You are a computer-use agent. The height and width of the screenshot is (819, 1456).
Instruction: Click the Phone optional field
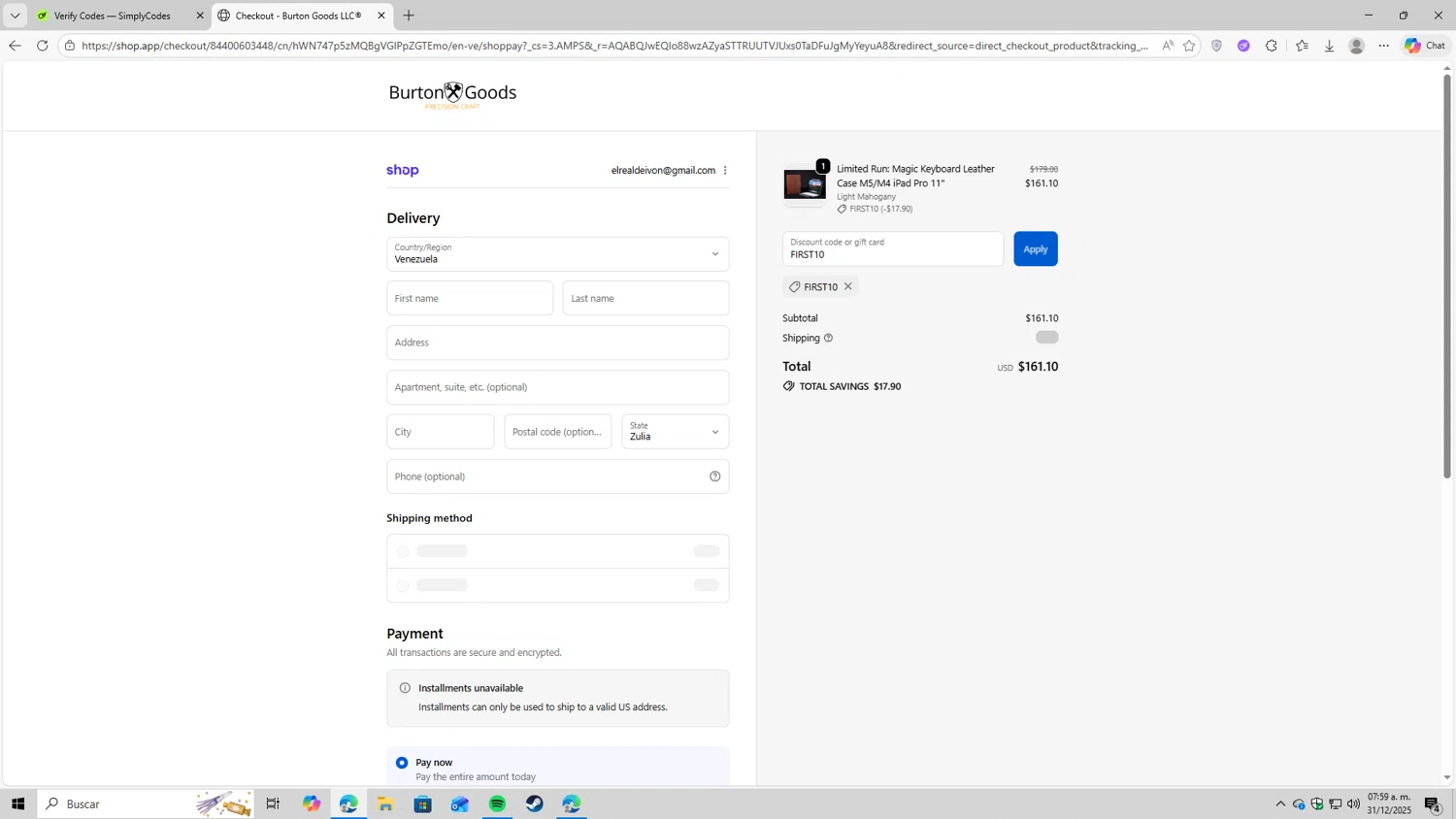tap(558, 476)
